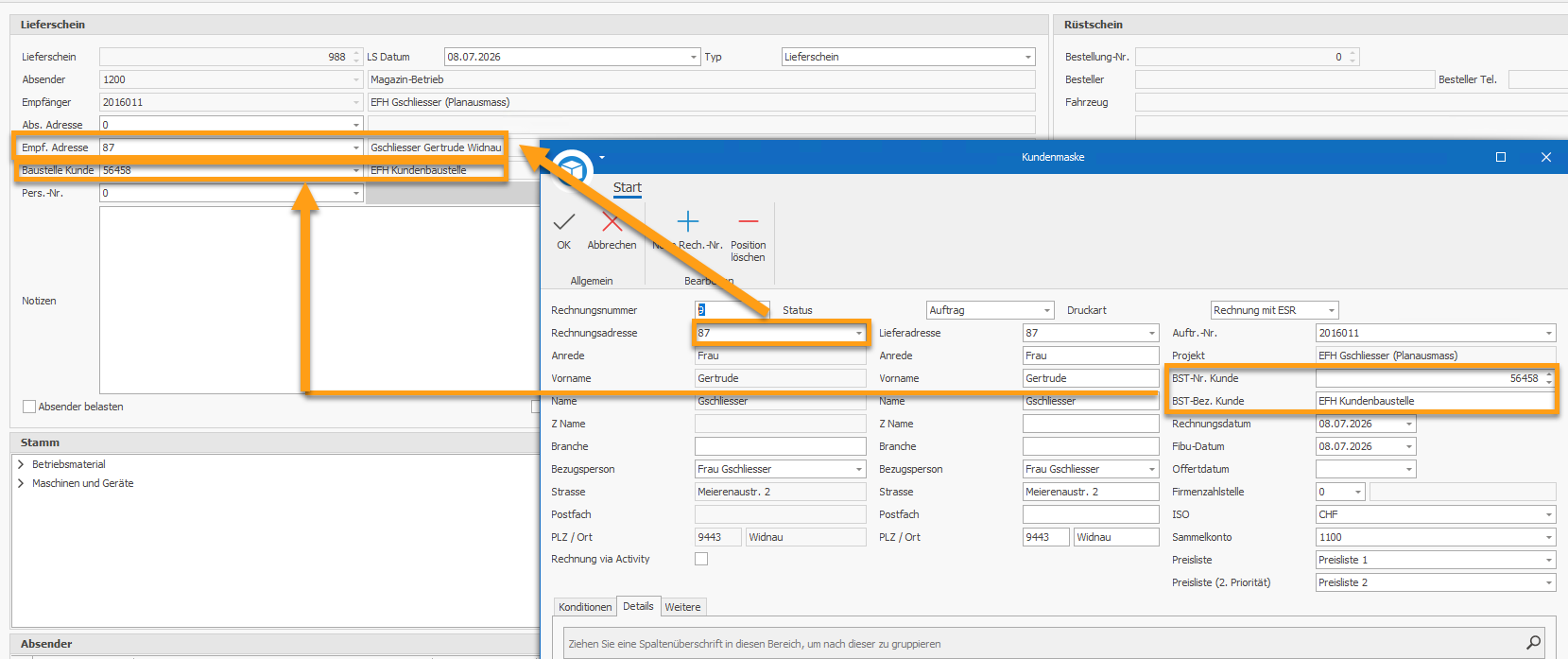1568x659 pixels.
Task: Click the search magnifier in the grouping bar
Action: click(x=1533, y=643)
